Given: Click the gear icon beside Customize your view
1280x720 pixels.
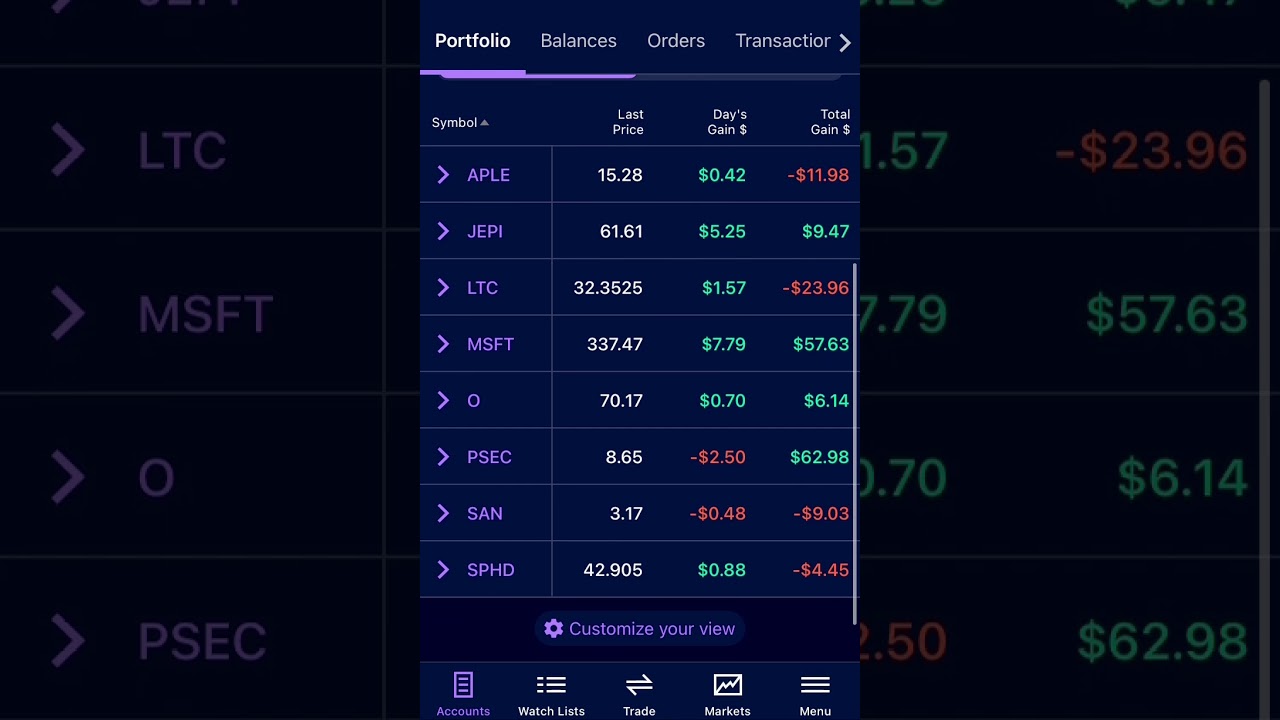Looking at the screenshot, I should pos(554,629).
